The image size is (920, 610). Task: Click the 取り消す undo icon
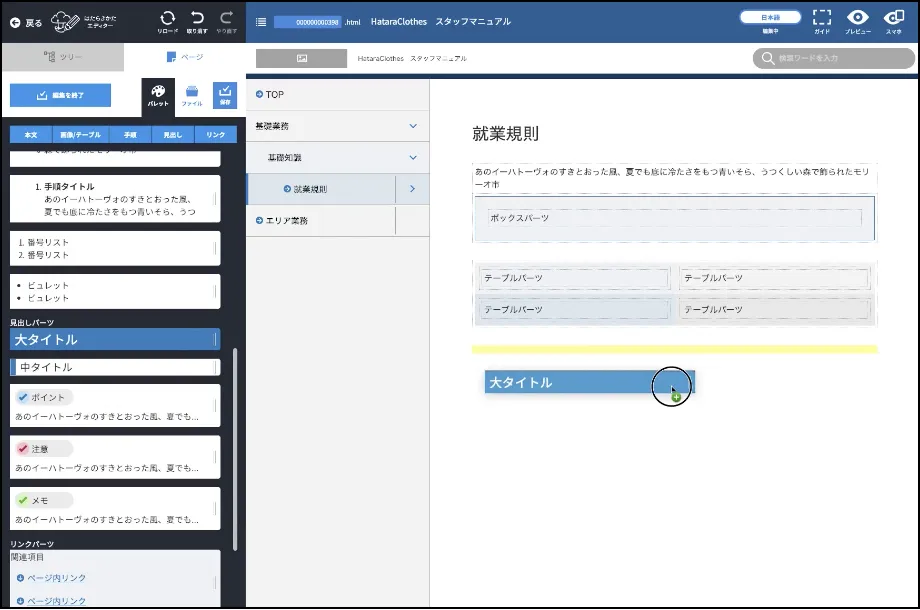coord(197,20)
